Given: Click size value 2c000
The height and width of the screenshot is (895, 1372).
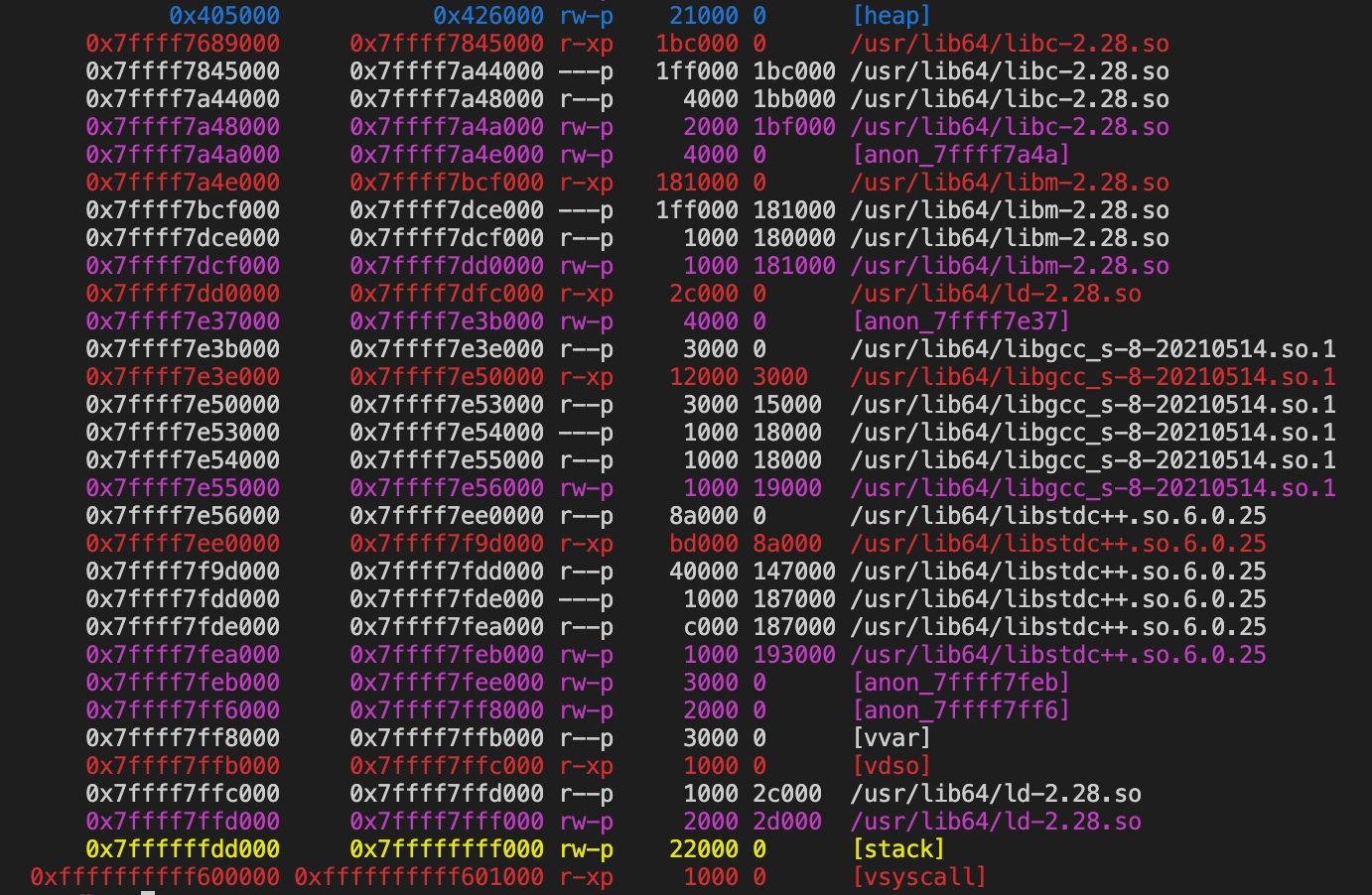Looking at the screenshot, I should pos(704,294).
